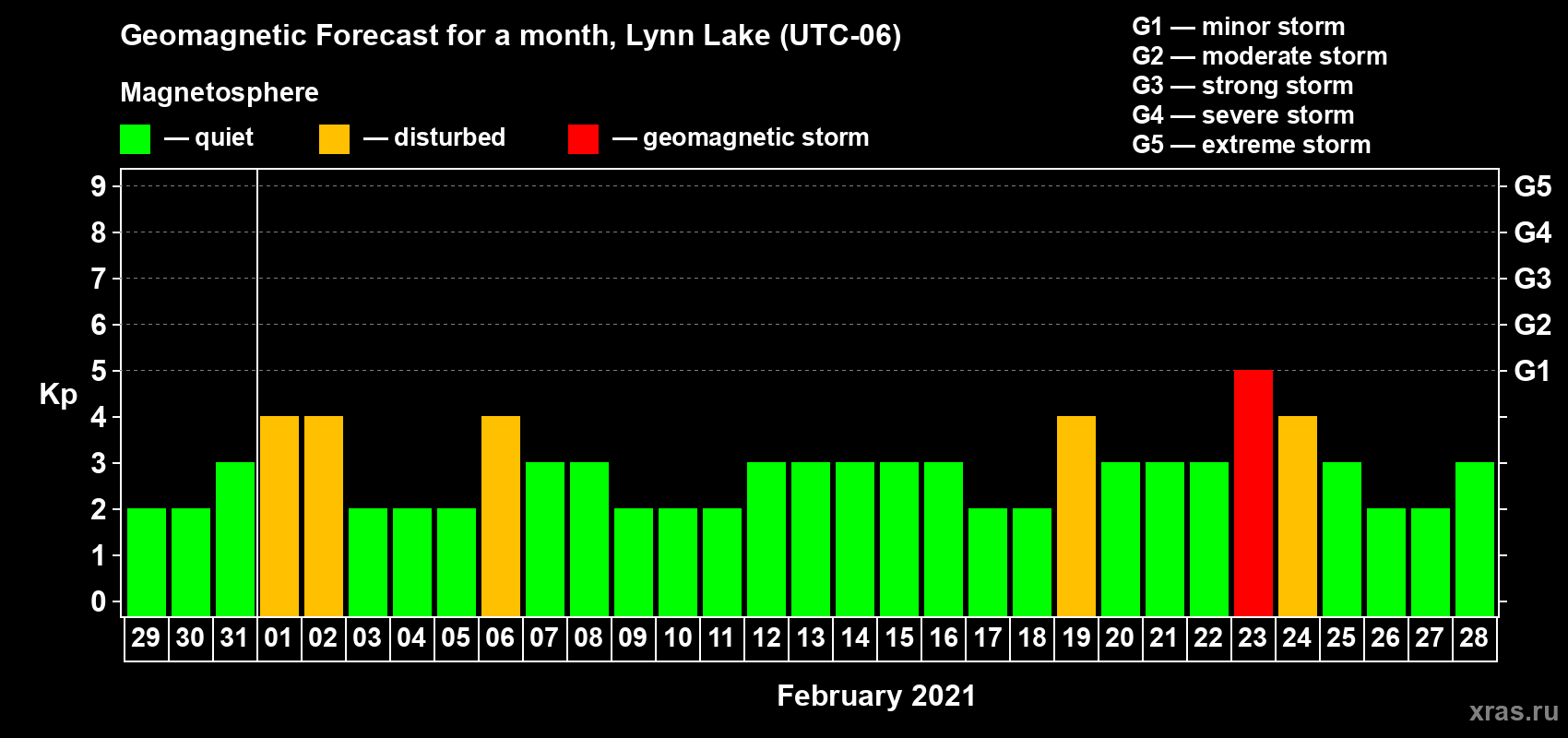
Task: Click date label 30 on the axis
Action: (x=190, y=637)
